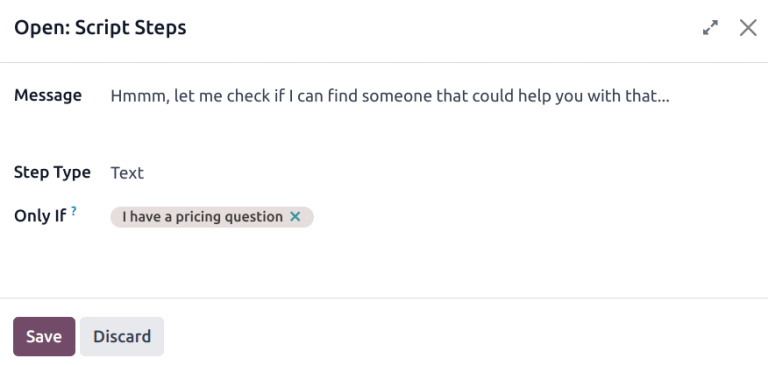Save the script step

pyautogui.click(x=44, y=337)
